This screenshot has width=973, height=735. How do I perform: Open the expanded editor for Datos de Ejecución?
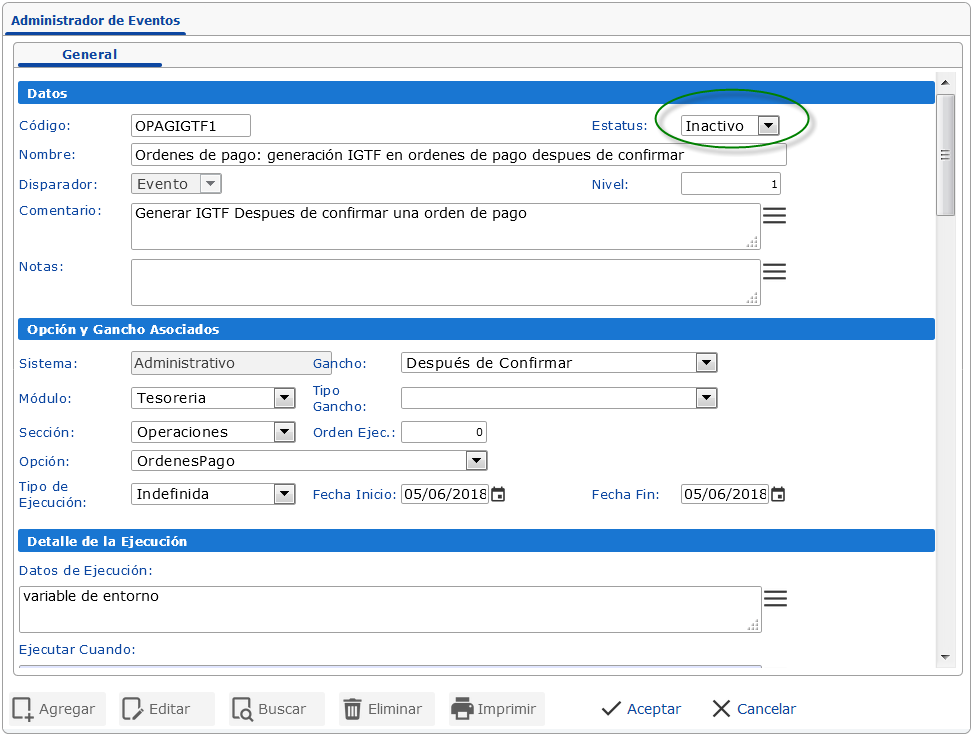click(775, 597)
